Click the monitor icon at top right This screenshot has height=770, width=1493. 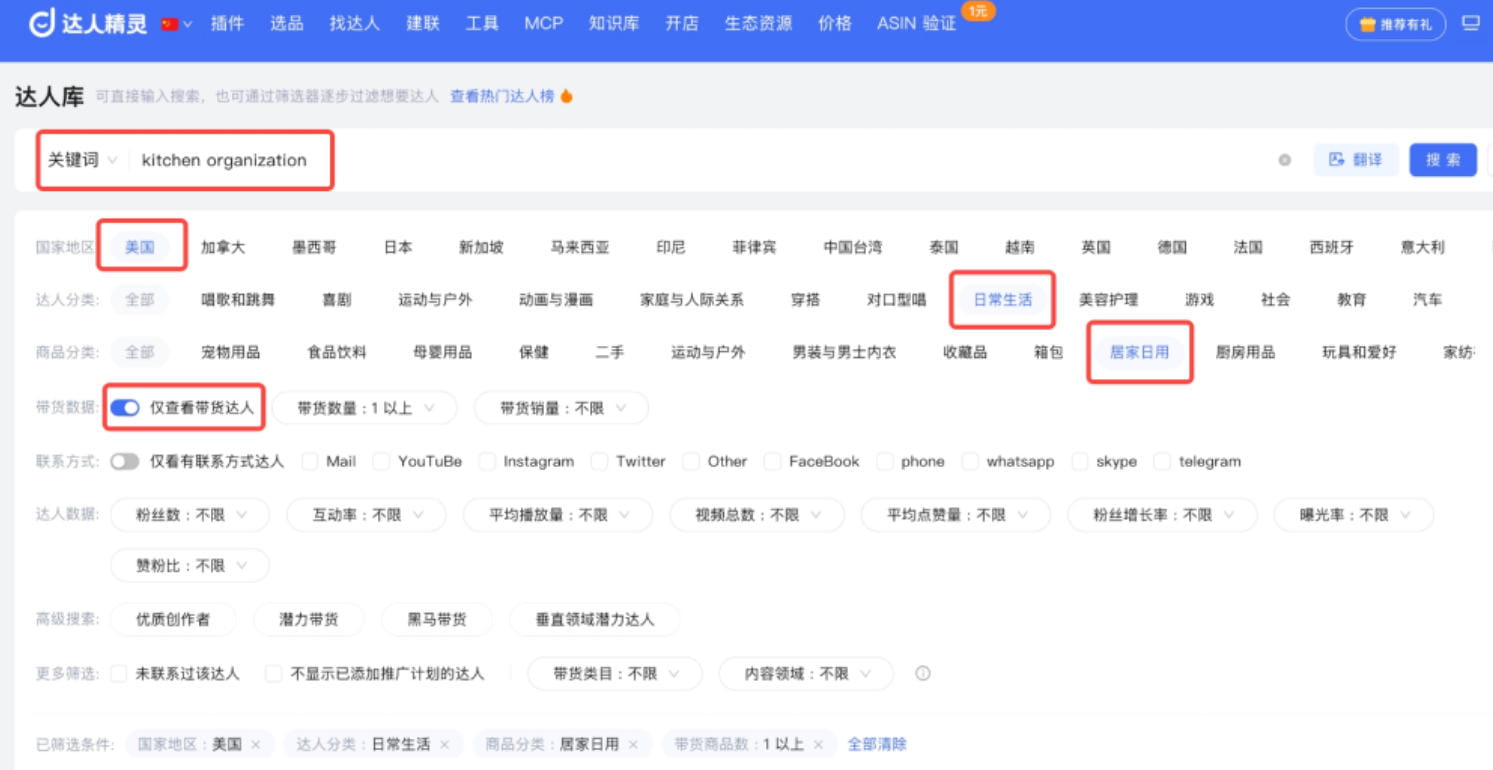pos(1470,23)
